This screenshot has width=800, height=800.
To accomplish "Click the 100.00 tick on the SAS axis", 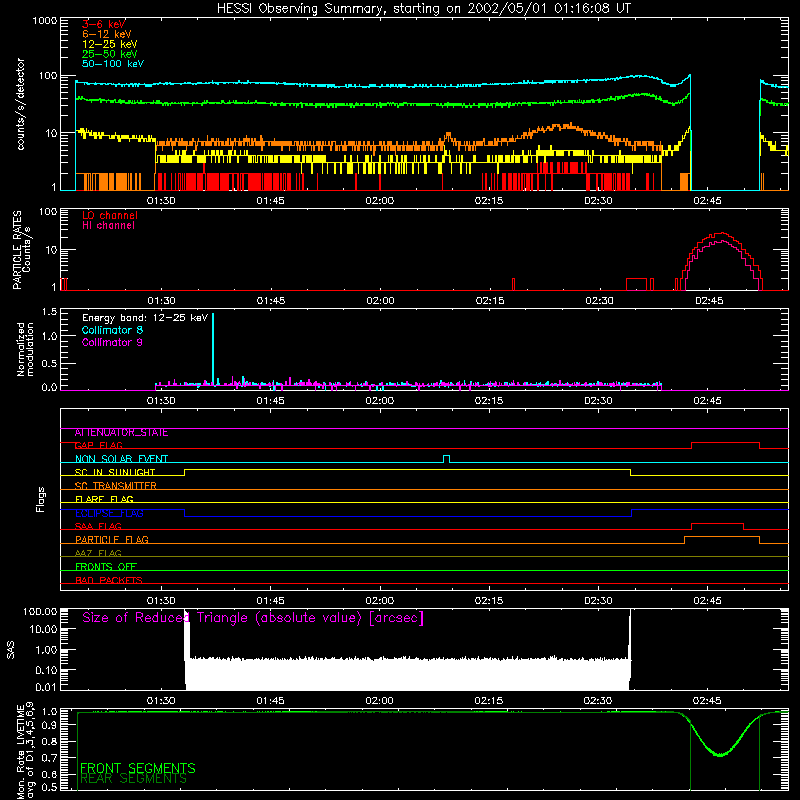I will [x=40, y=611].
